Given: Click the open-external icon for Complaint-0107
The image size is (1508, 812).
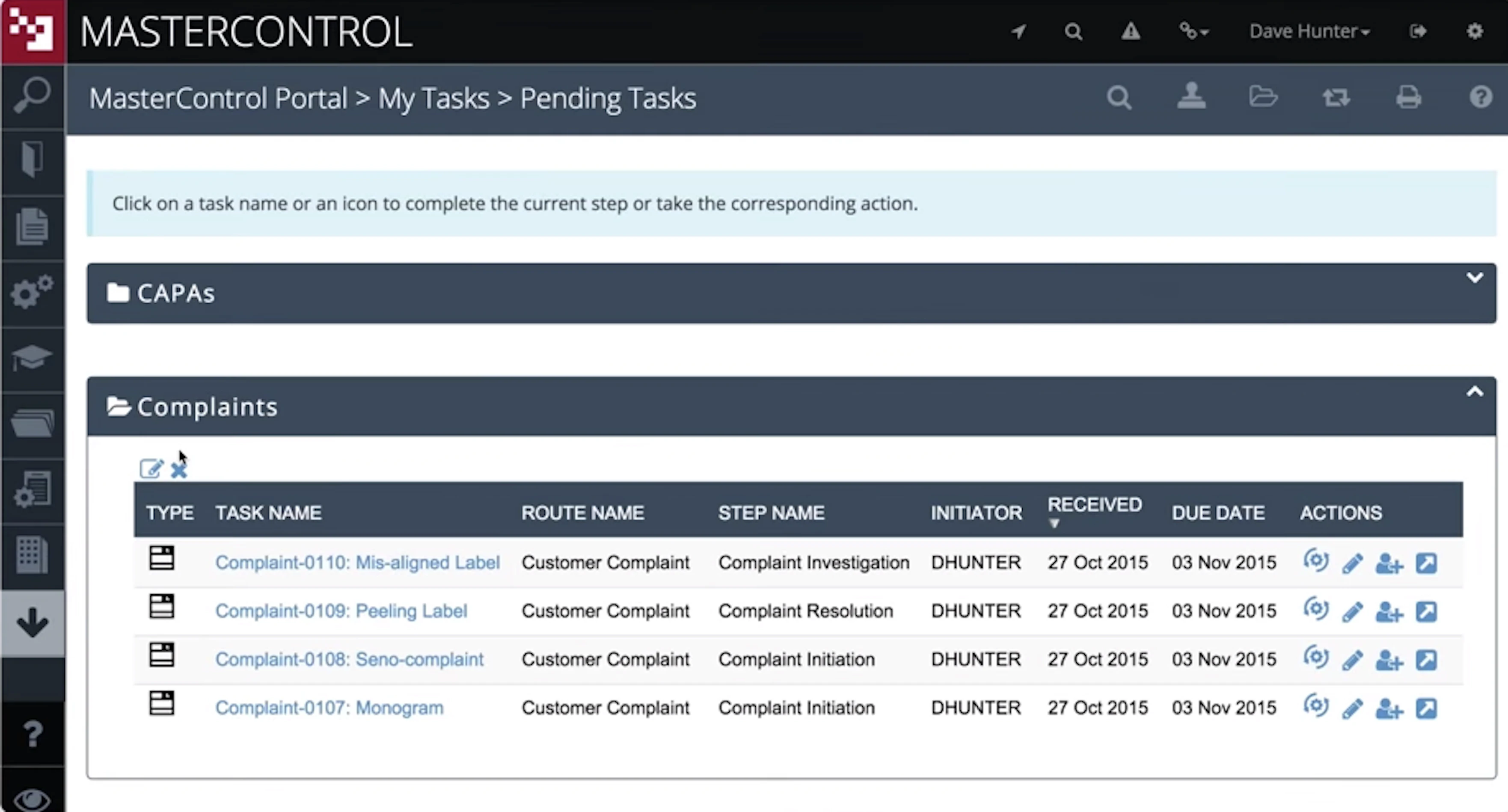Looking at the screenshot, I should coord(1426,708).
